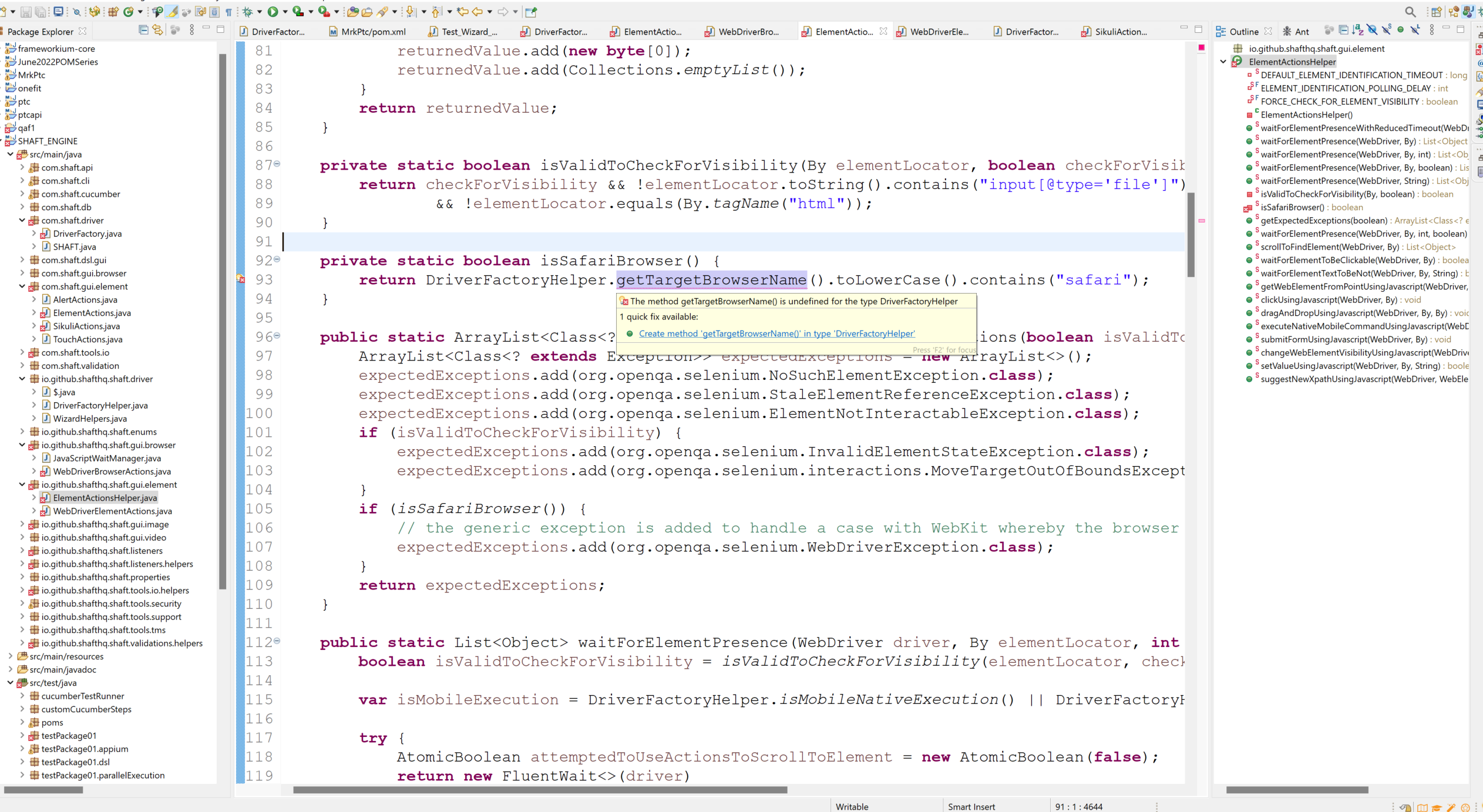Viewport: 1483px width, 812px height.
Task: Open the Run button dropdown arrow
Action: pyautogui.click(x=285, y=11)
